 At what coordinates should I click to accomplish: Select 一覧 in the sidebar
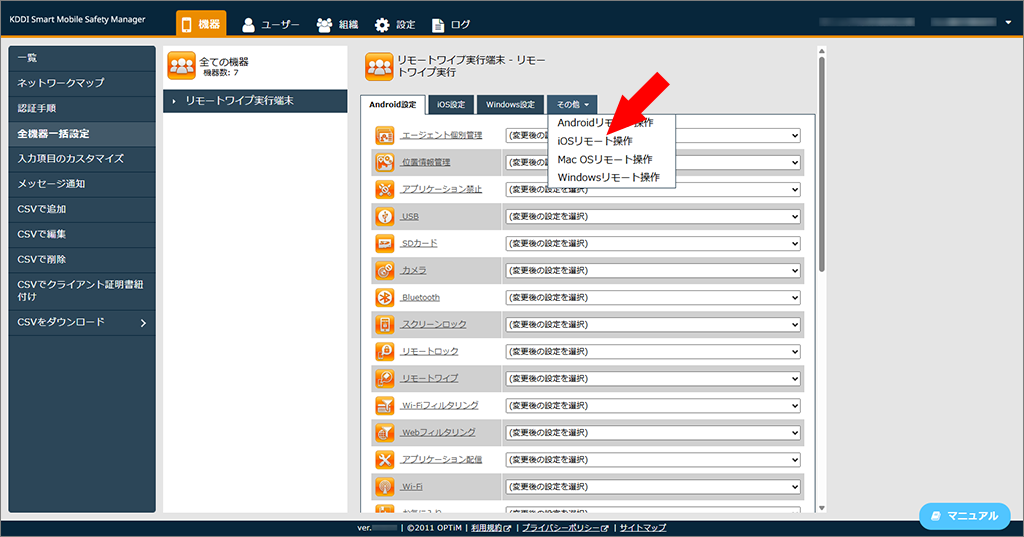82,58
